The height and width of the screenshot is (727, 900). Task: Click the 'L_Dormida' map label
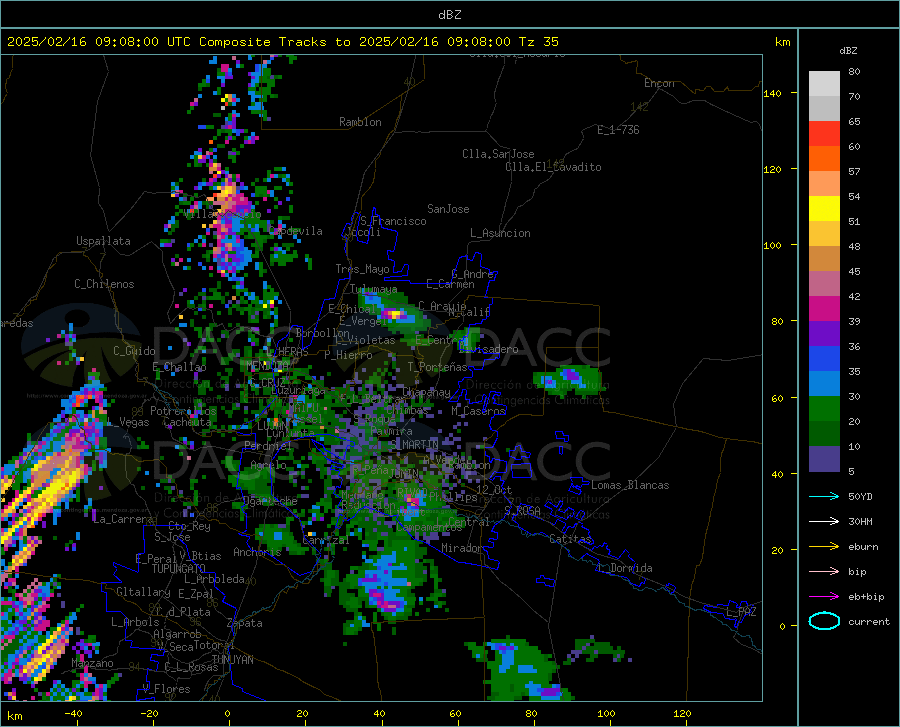pos(624,568)
